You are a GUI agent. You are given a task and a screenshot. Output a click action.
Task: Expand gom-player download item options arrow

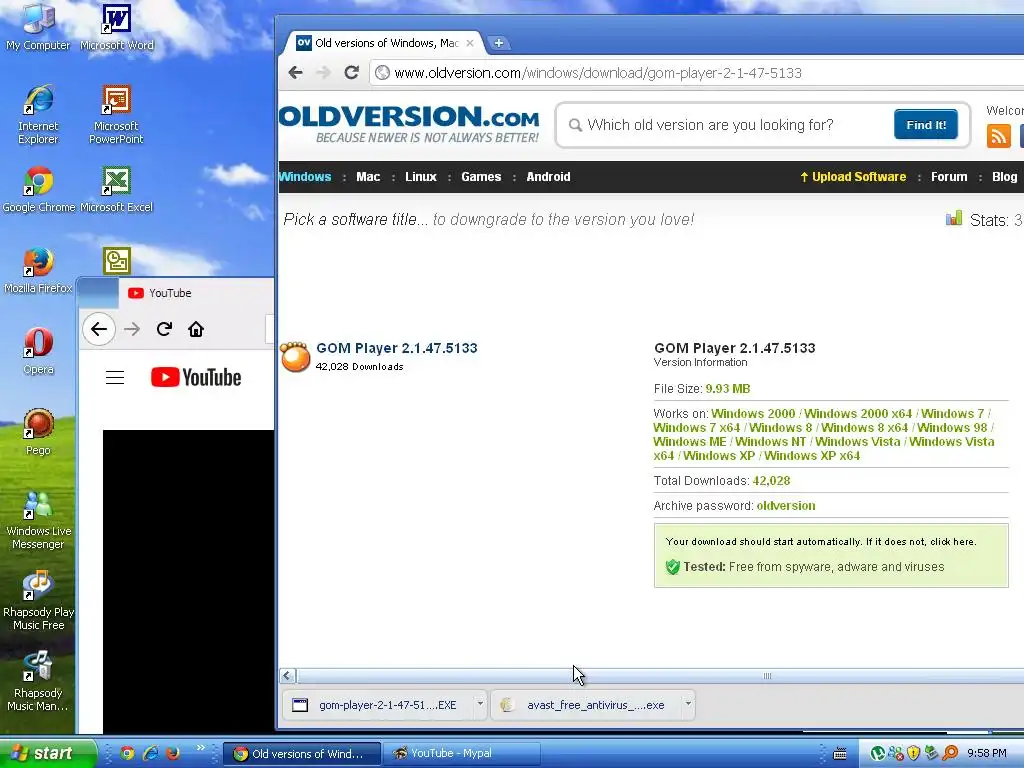(x=480, y=704)
